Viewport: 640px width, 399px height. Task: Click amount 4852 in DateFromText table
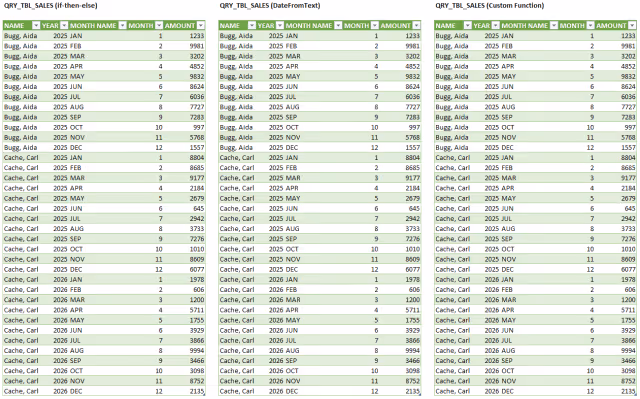[x=412, y=66]
